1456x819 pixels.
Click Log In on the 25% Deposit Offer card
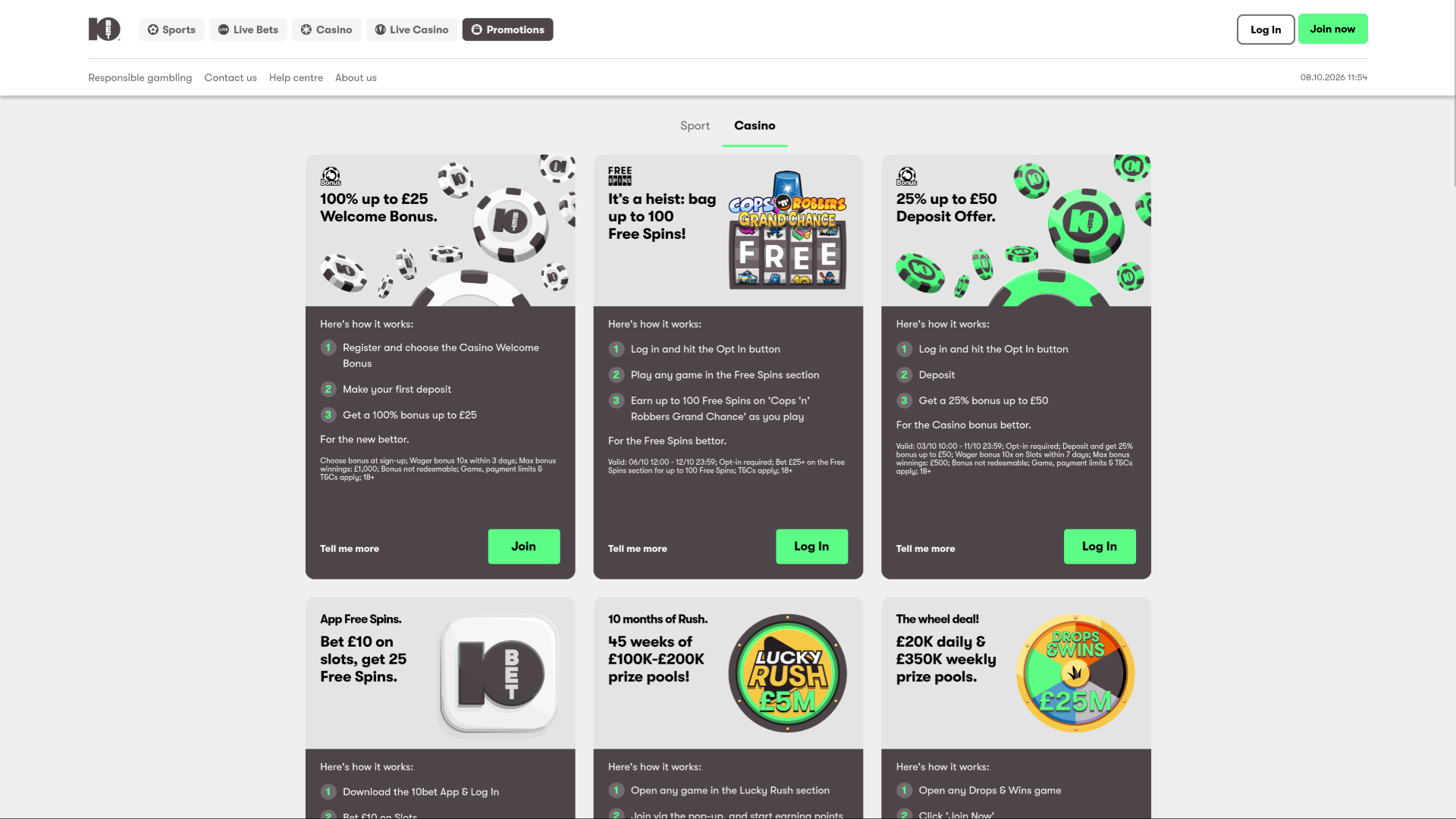tap(1100, 547)
